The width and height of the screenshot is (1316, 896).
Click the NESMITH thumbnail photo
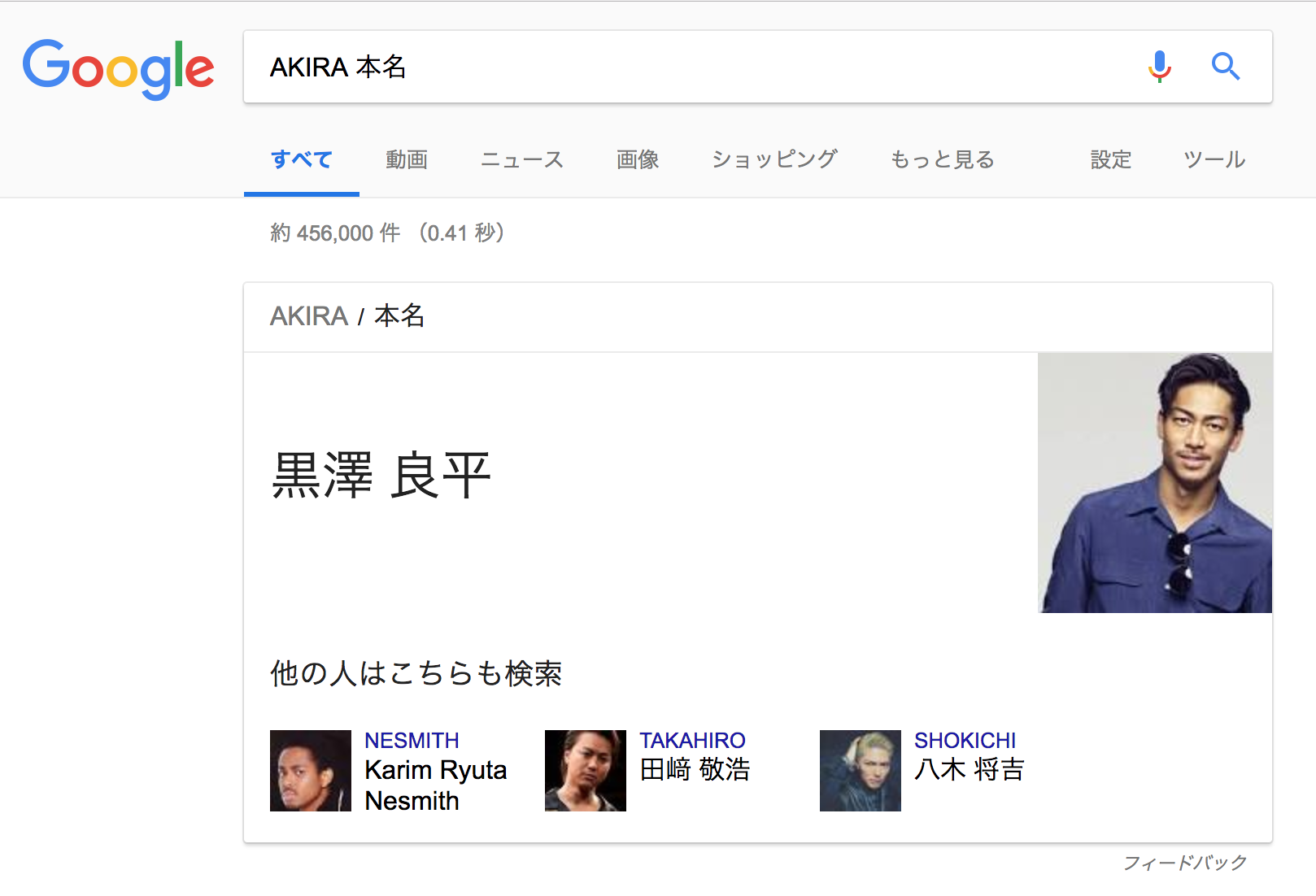311,771
